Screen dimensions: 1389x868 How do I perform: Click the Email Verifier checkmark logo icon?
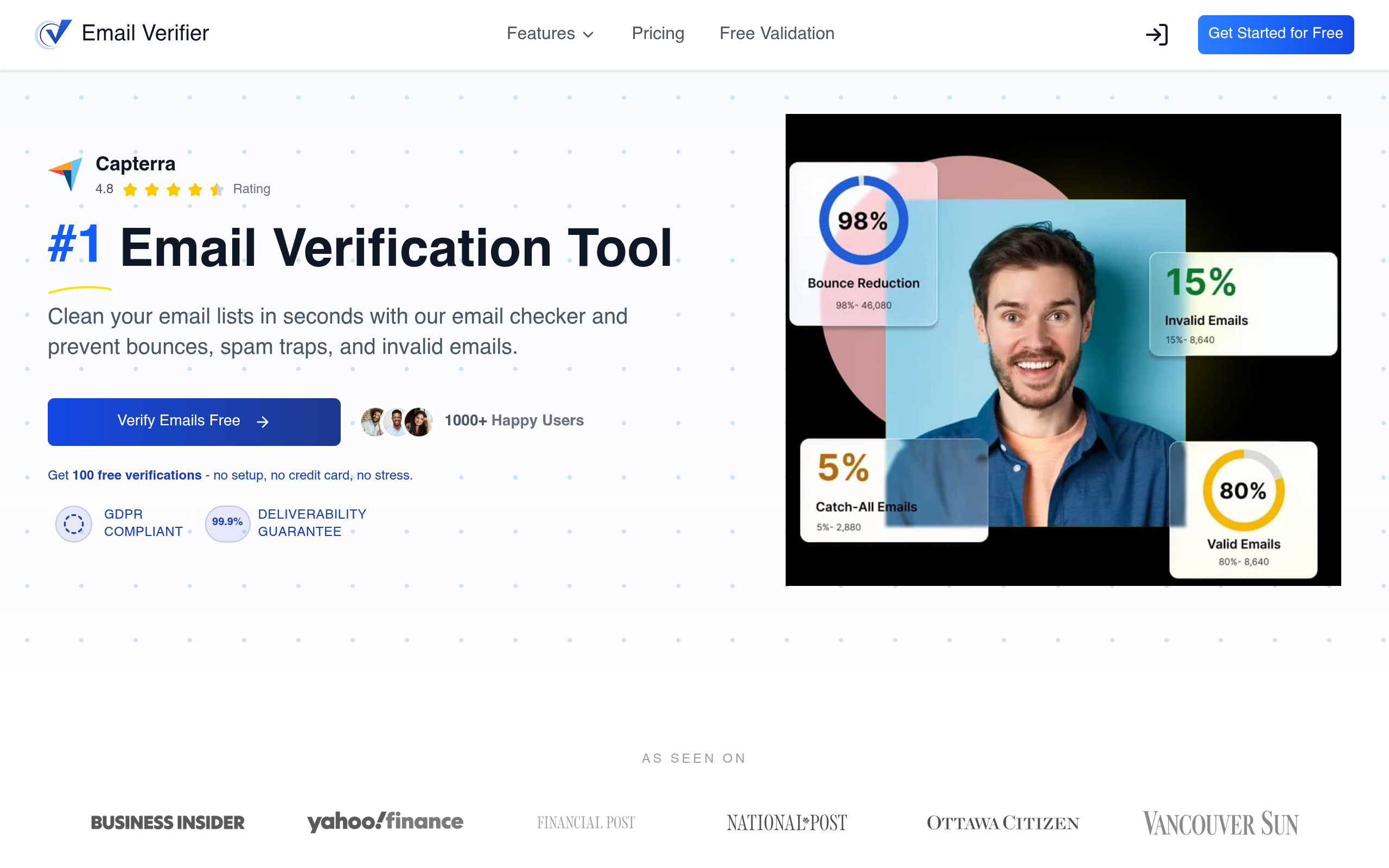[53, 34]
